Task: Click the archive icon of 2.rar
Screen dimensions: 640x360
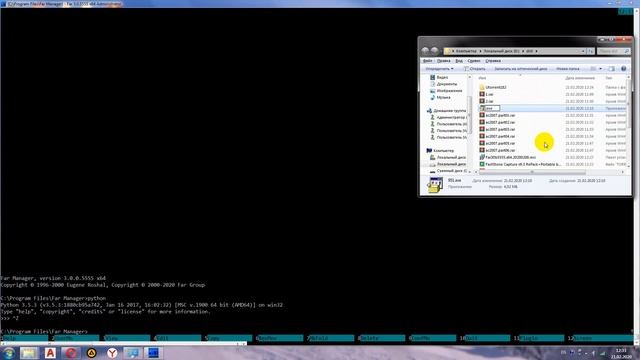Action: pyautogui.click(x=482, y=101)
